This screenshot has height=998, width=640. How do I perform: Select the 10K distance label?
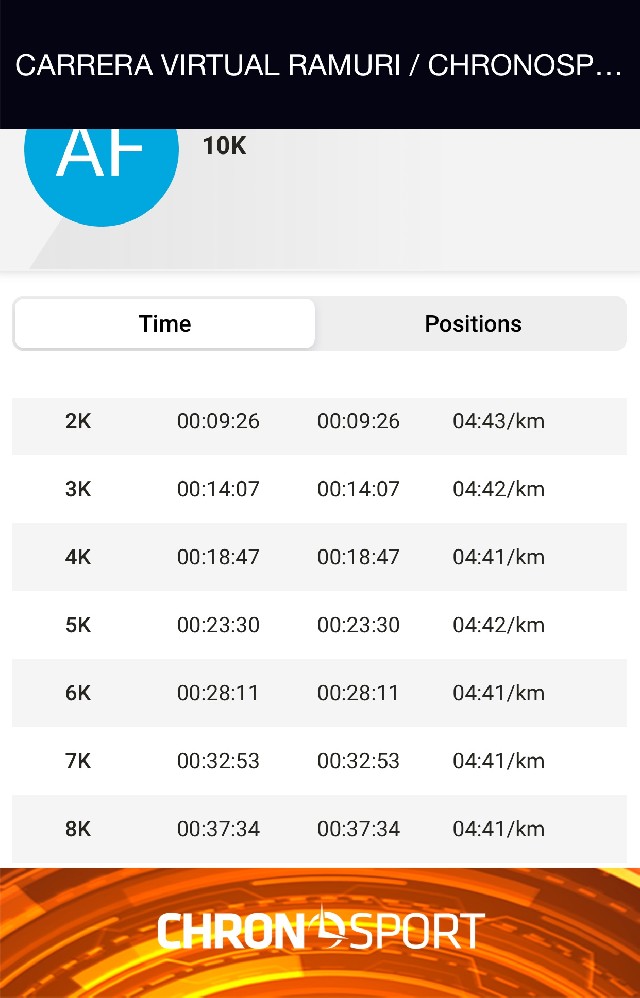tap(224, 146)
